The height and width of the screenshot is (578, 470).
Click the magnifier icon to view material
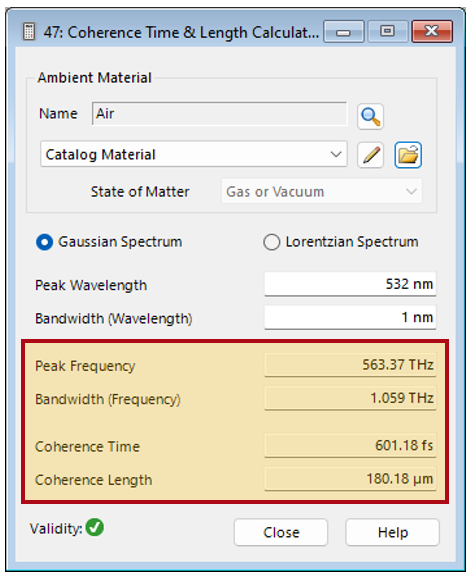370,116
